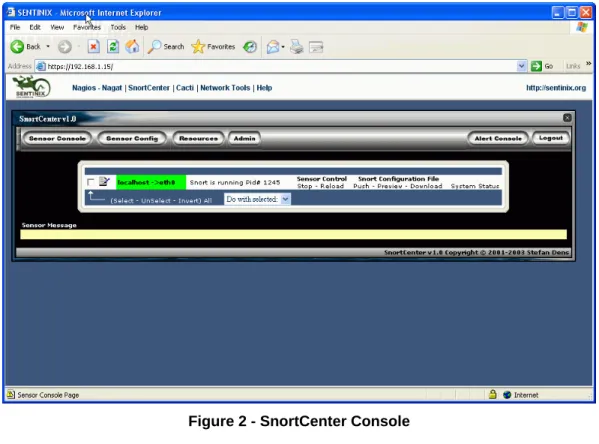Click the yellow Sensor Message field
The image size is (599, 444).
293,234
